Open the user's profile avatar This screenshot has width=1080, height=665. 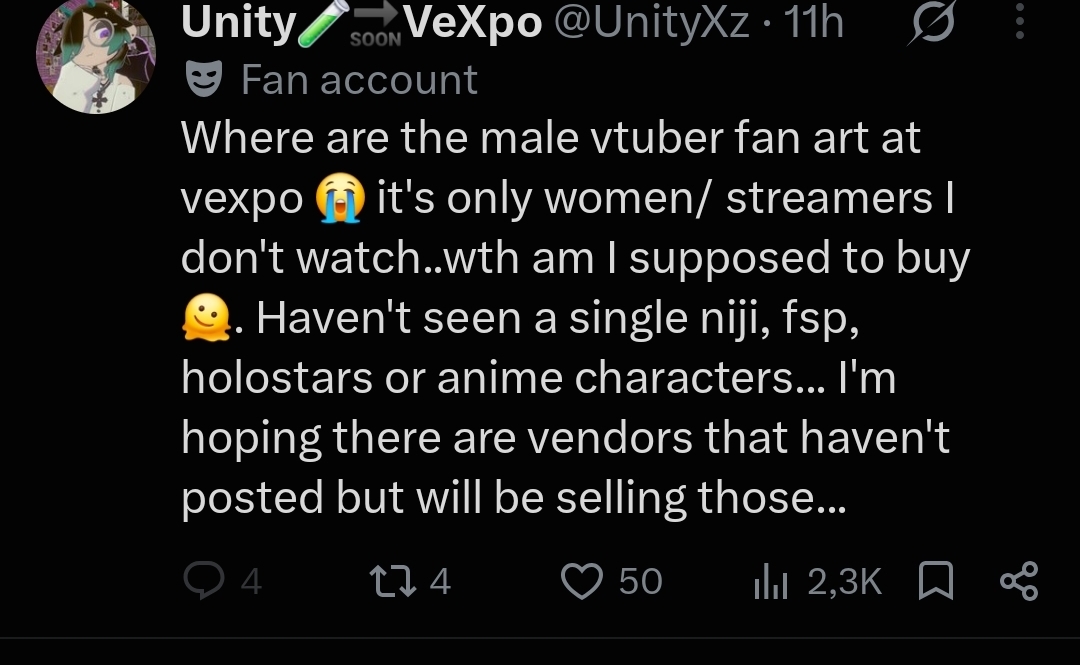pyautogui.click(x=96, y=56)
